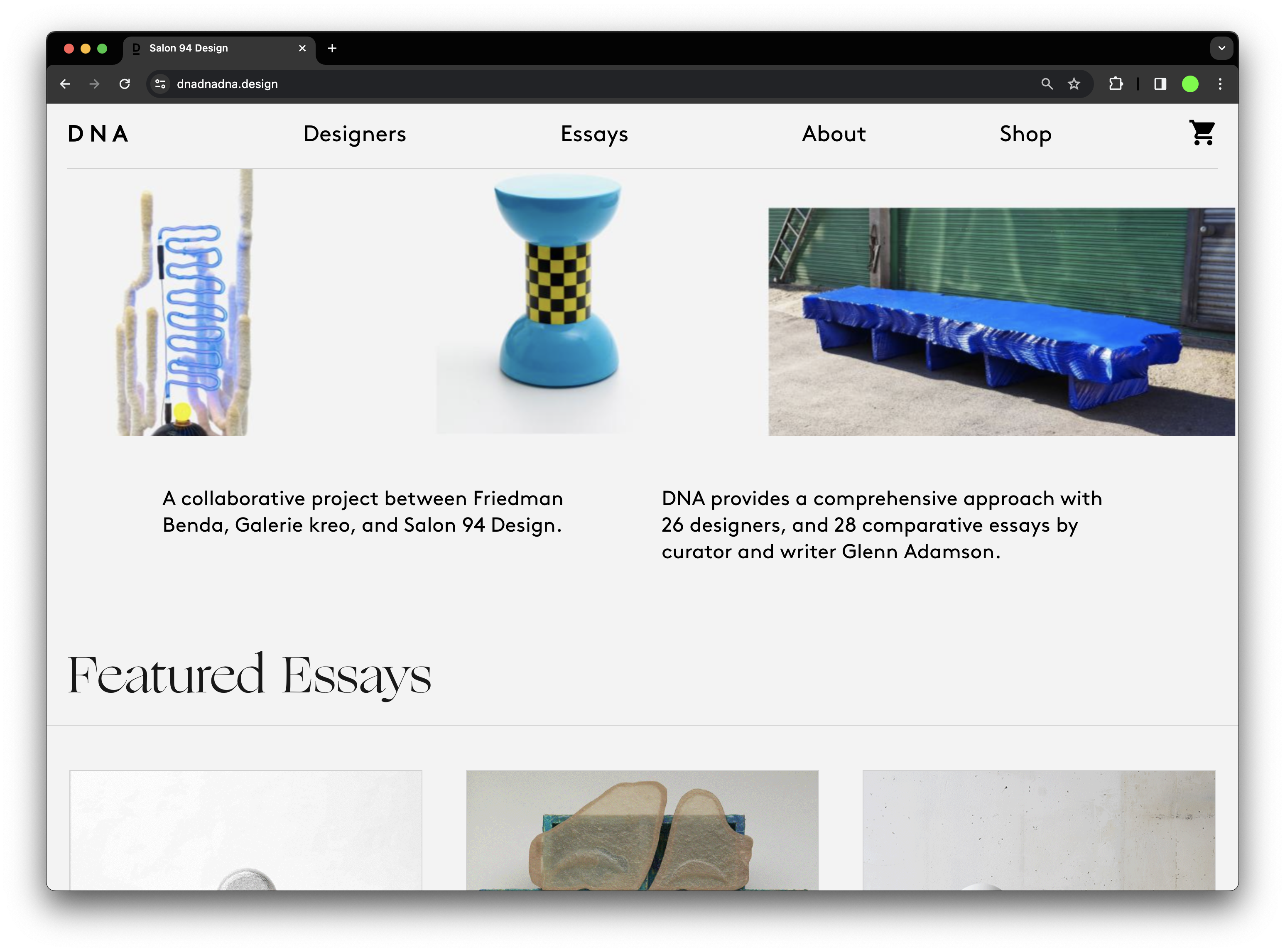Go to the Essays page

594,134
